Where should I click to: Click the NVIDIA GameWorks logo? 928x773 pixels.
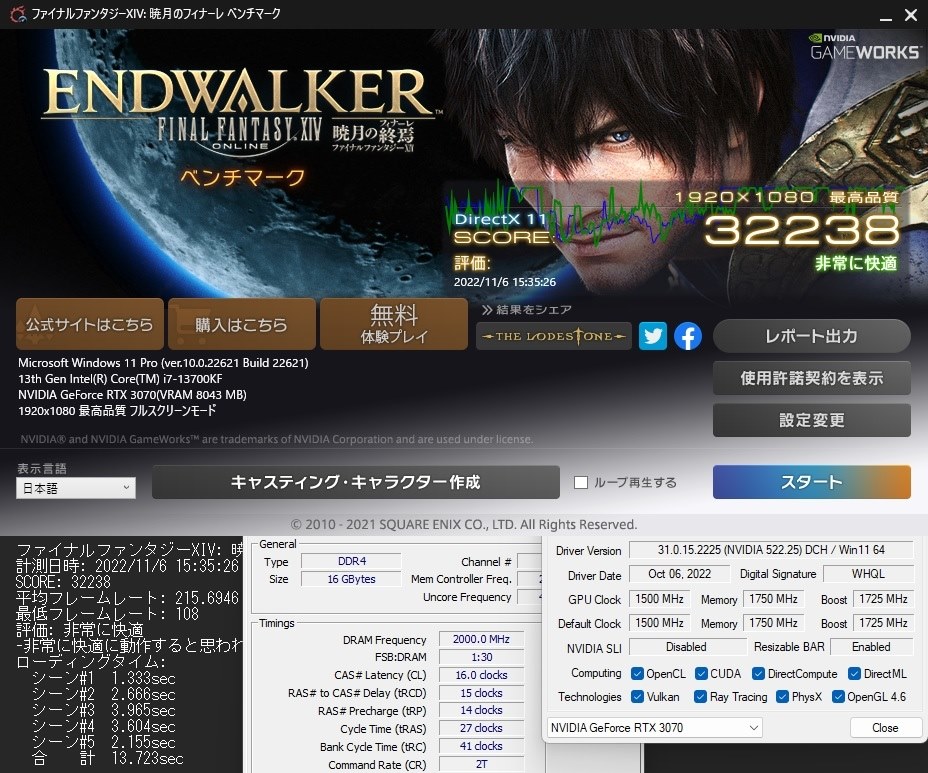[865, 47]
